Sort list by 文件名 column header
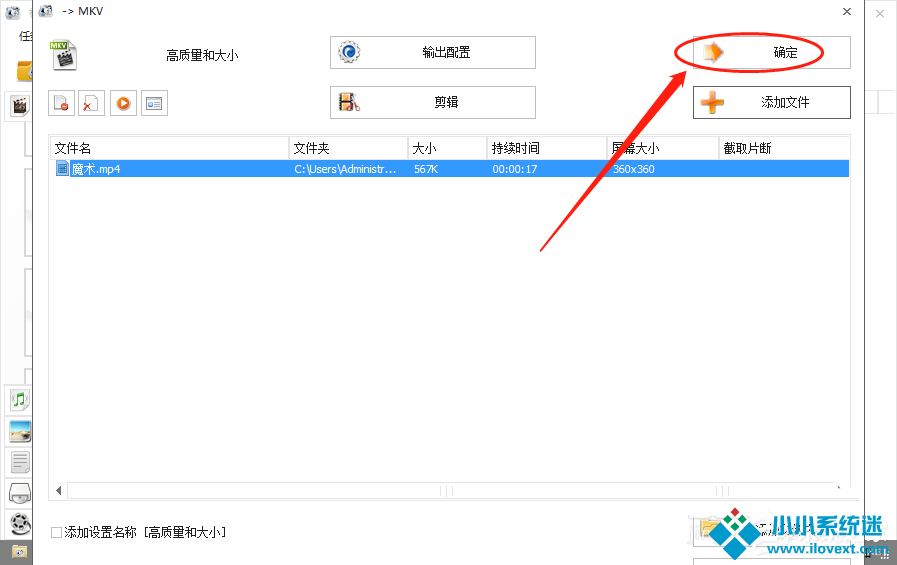The width and height of the screenshot is (897, 565). [x=168, y=148]
